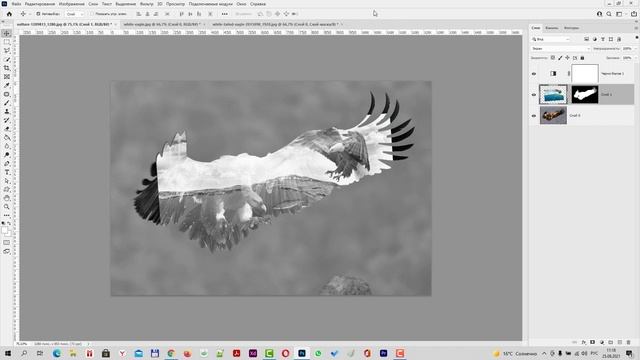640x360 pixels.
Task: Open the opacity dropdown arrow
Action: [x=636, y=49]
